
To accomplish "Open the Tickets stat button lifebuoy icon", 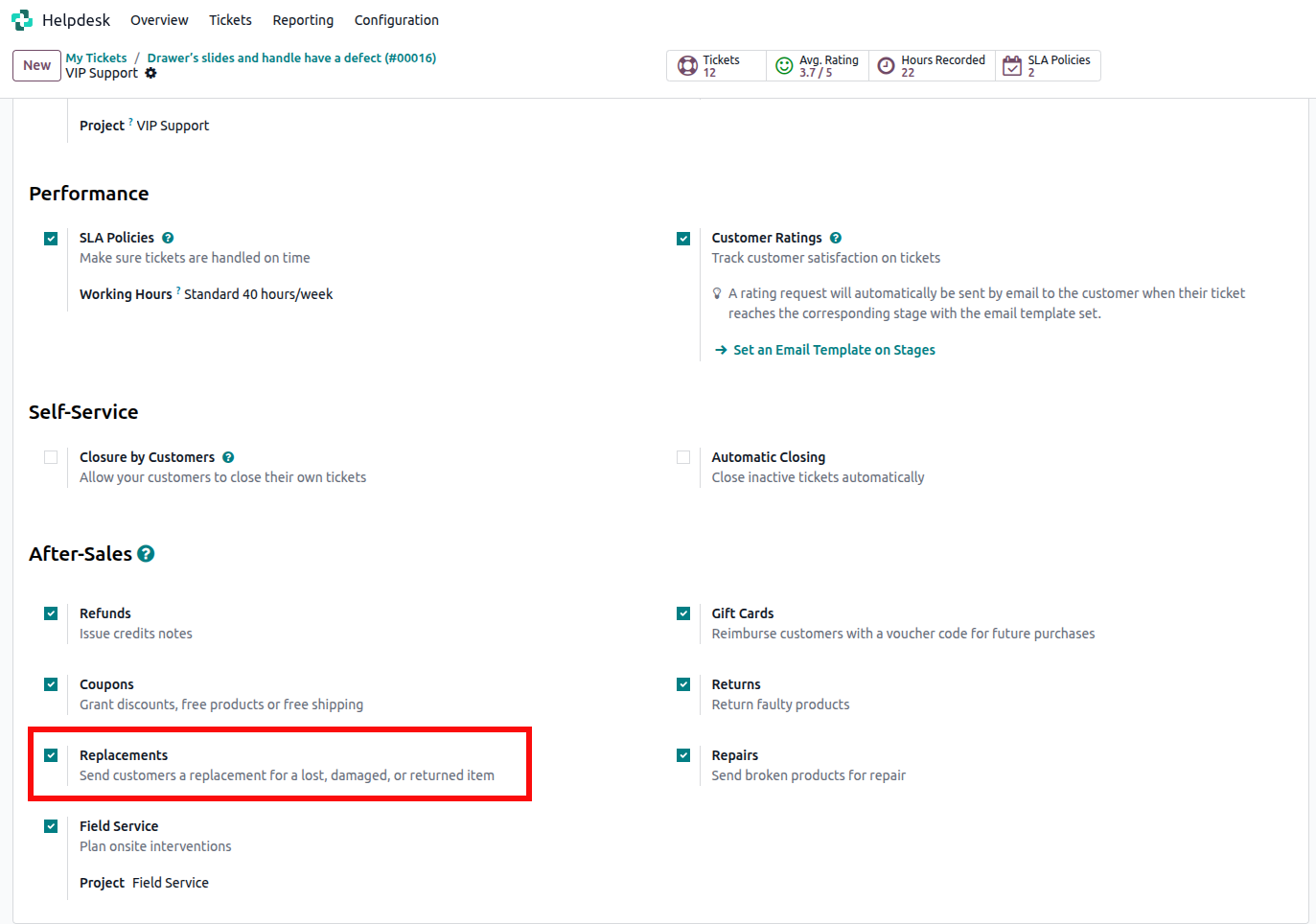I will pyautogui.click(x=688, y=65).
